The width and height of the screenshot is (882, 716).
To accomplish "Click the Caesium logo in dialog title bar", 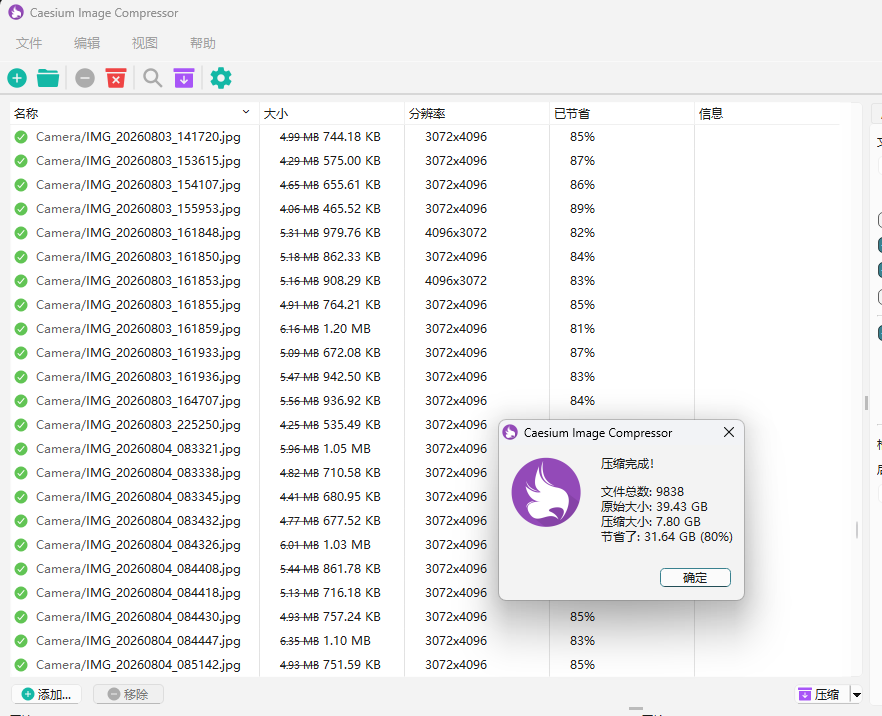I will tap(510, 433).
